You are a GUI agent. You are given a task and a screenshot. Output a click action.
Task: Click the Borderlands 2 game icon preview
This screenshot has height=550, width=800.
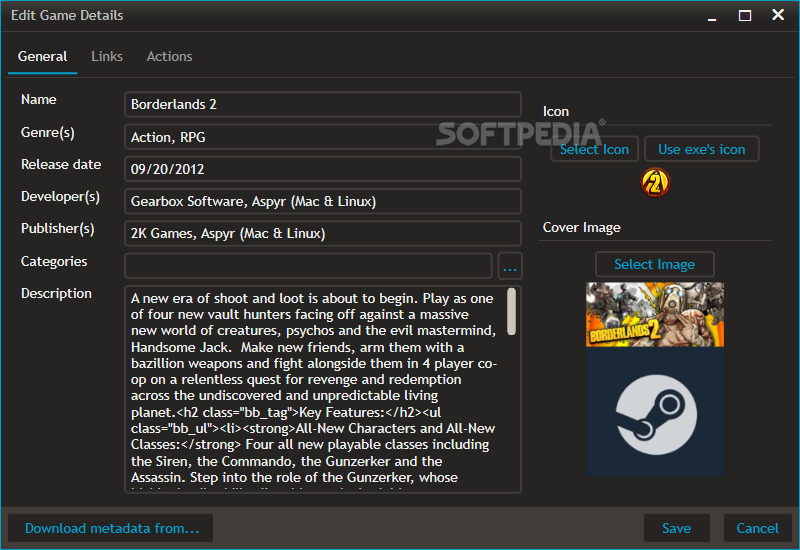coord(655,183)
